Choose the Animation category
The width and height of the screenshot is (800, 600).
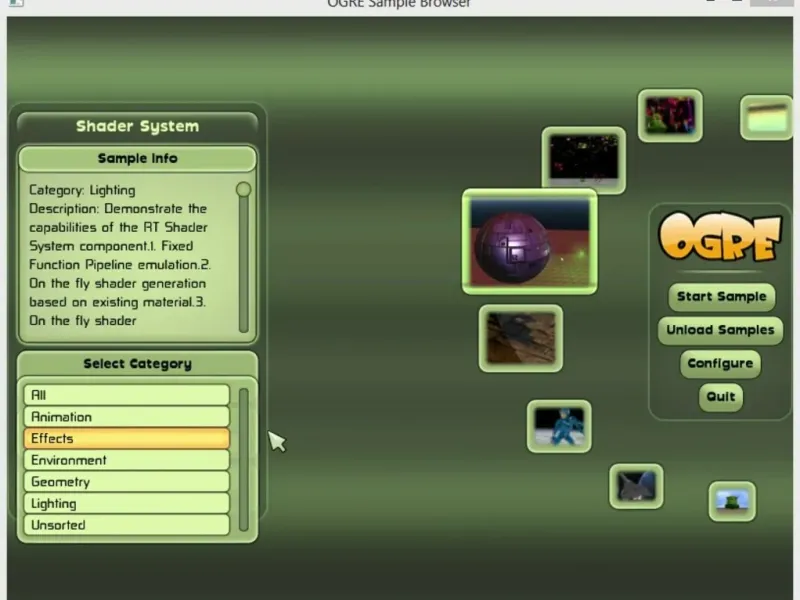tap(127, 417)
